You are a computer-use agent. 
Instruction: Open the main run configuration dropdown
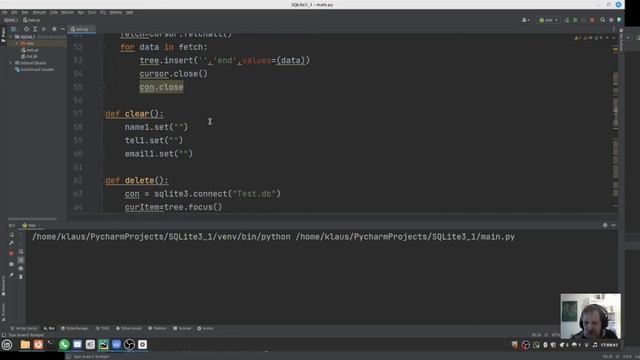(548, 20)
